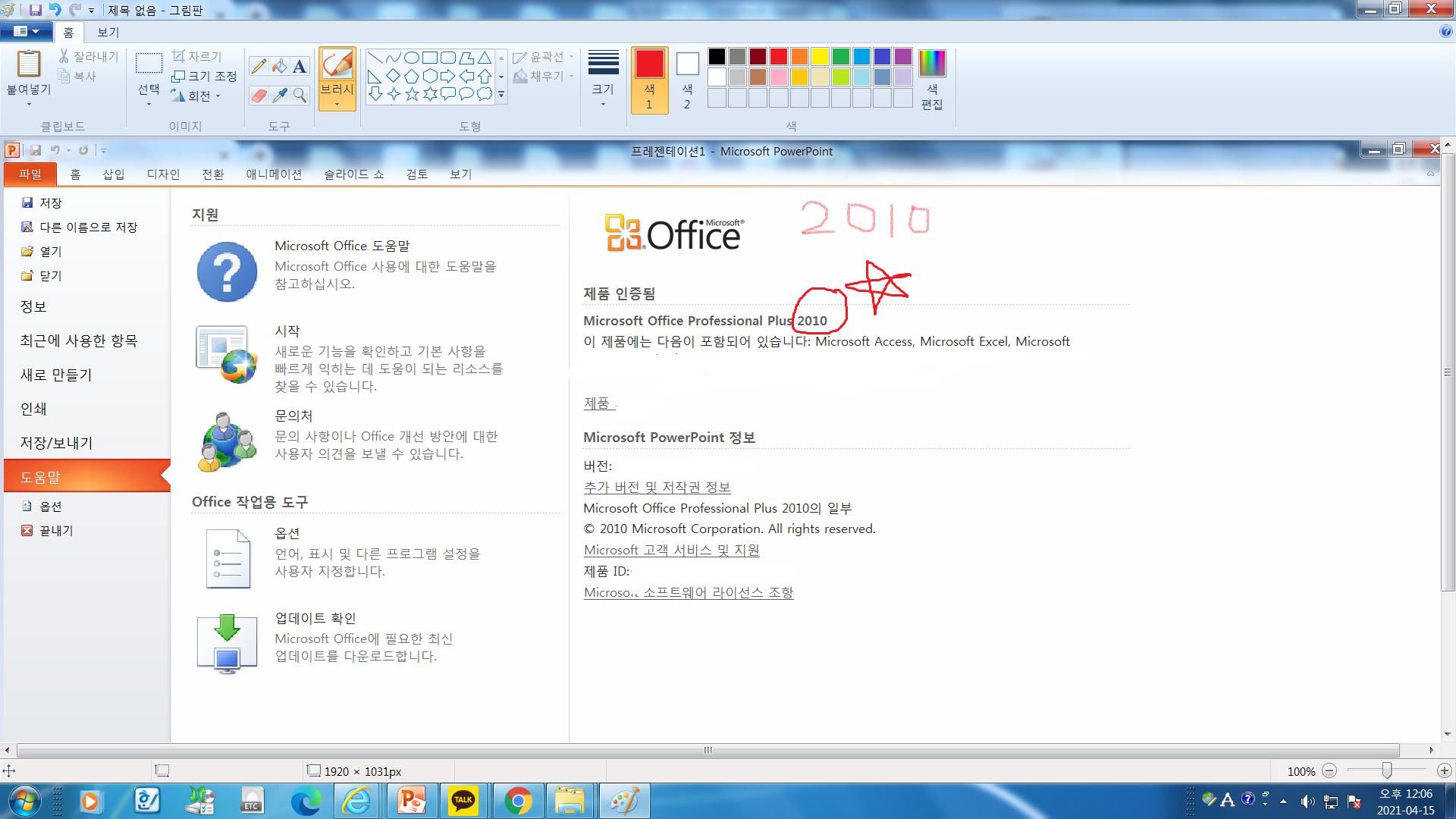Switch to the Paint Home (홈) tab
Viewport: 1456px width, 819px height.
68,32
